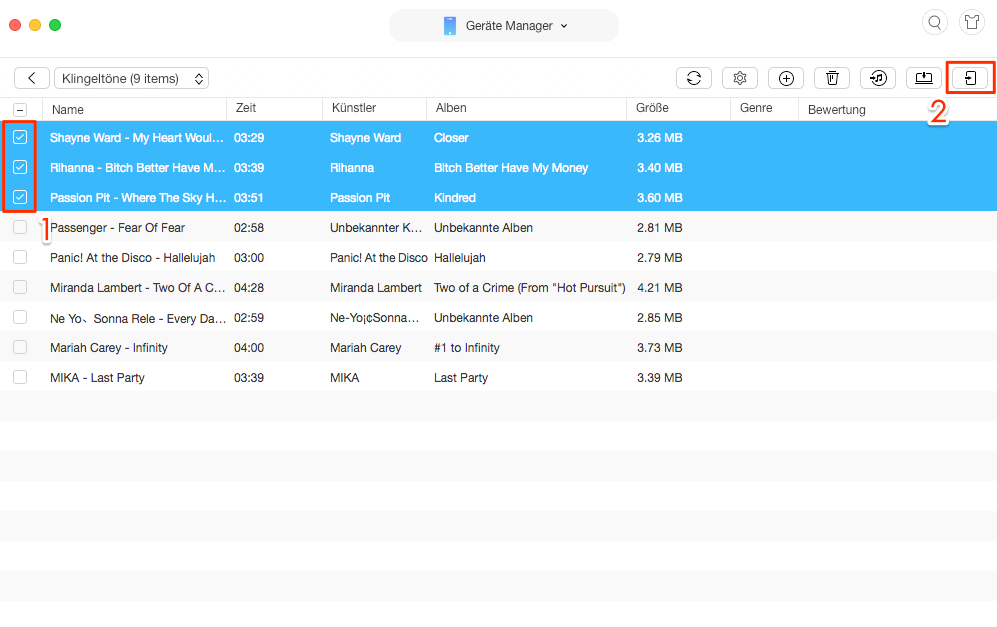Click artist cell 'Passion Pit'

pos(360,198)
